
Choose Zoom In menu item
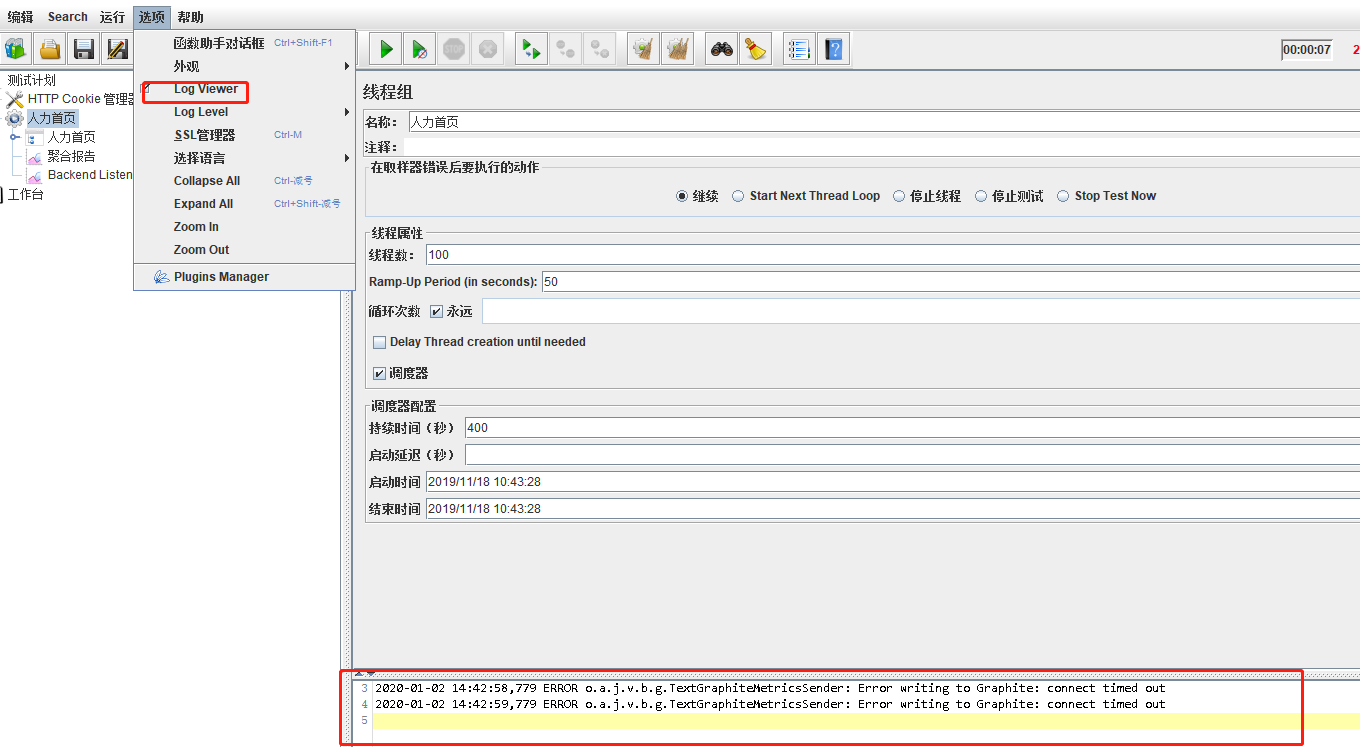(x=244, y=227)
